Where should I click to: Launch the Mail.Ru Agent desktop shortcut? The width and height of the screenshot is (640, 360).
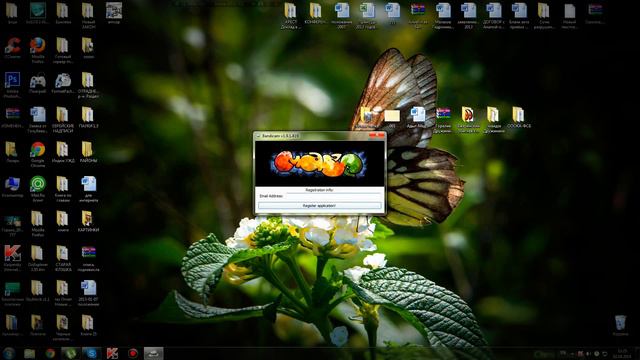tap(38, 189)
